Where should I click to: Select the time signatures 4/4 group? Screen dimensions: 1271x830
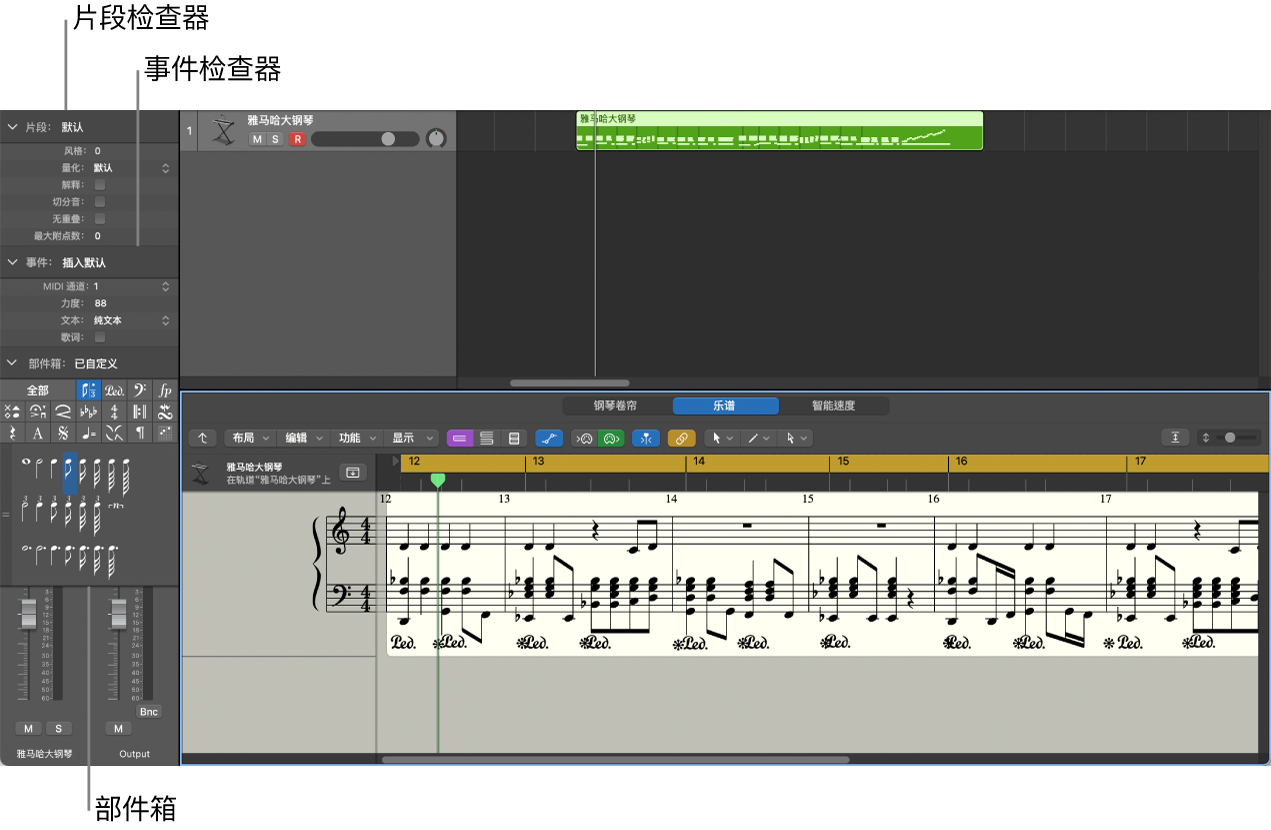(x=114, y=411)
